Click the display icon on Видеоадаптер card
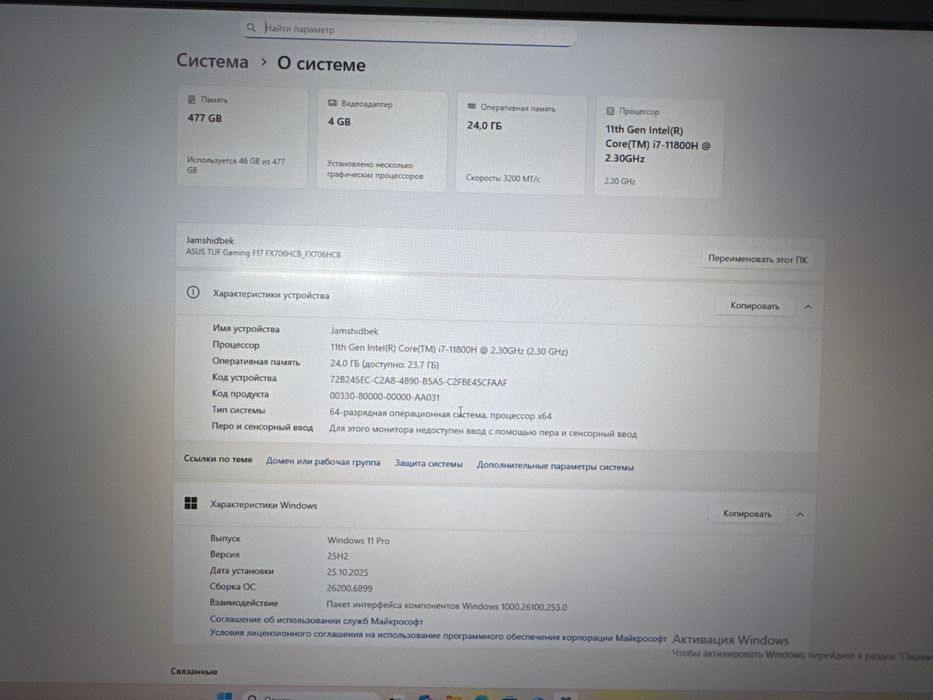Viewport: 933px width, 700px height. coord(333,103)
